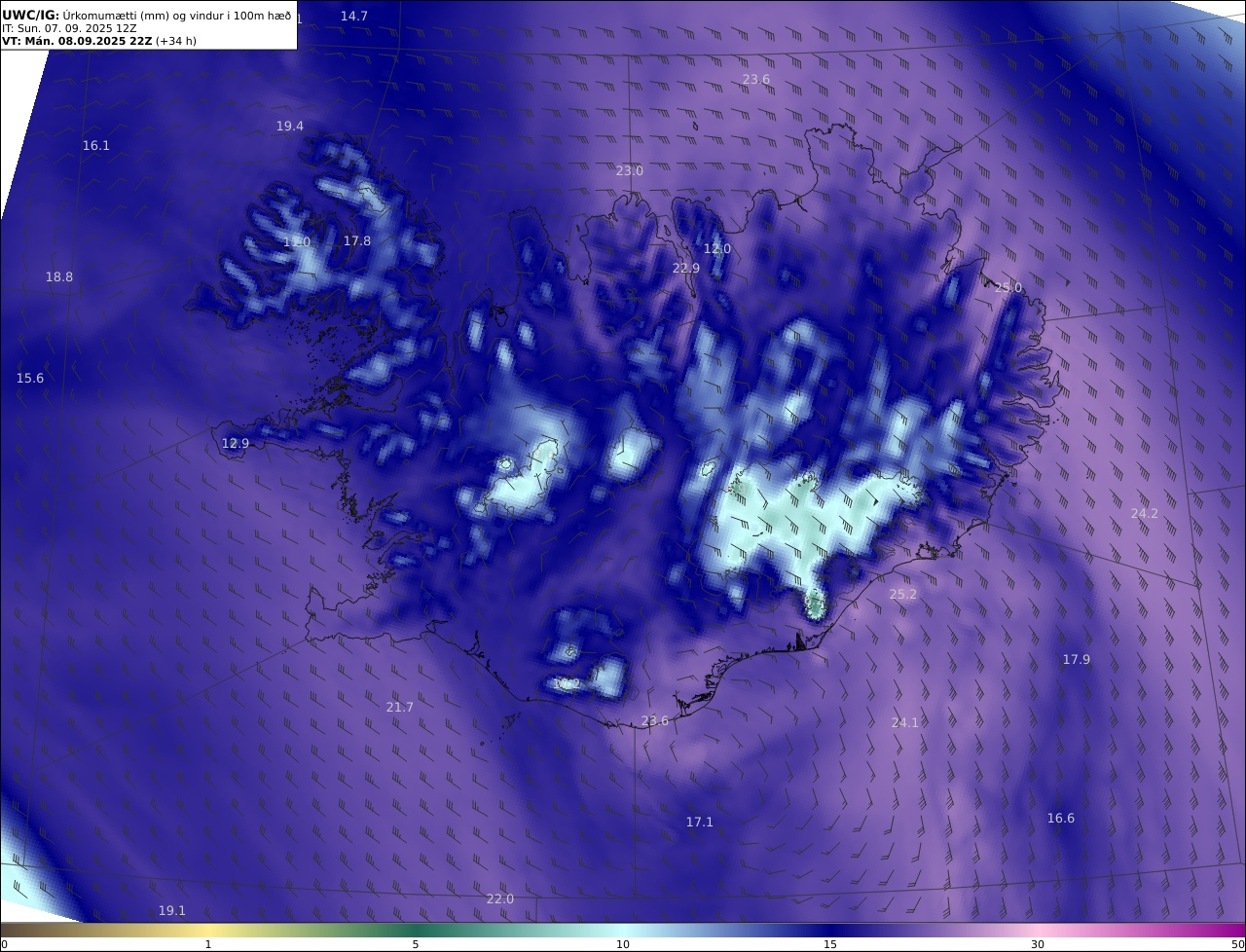Select the wind value 17.1
The height and width of the screenshot is (952, 1246).
pos(700,823)
